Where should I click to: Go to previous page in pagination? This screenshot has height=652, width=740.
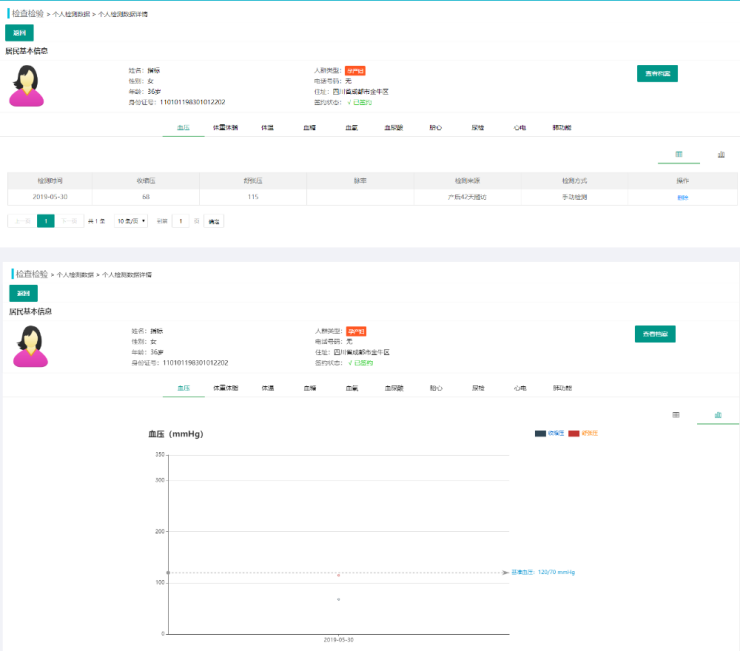click(x=20, y=220)
